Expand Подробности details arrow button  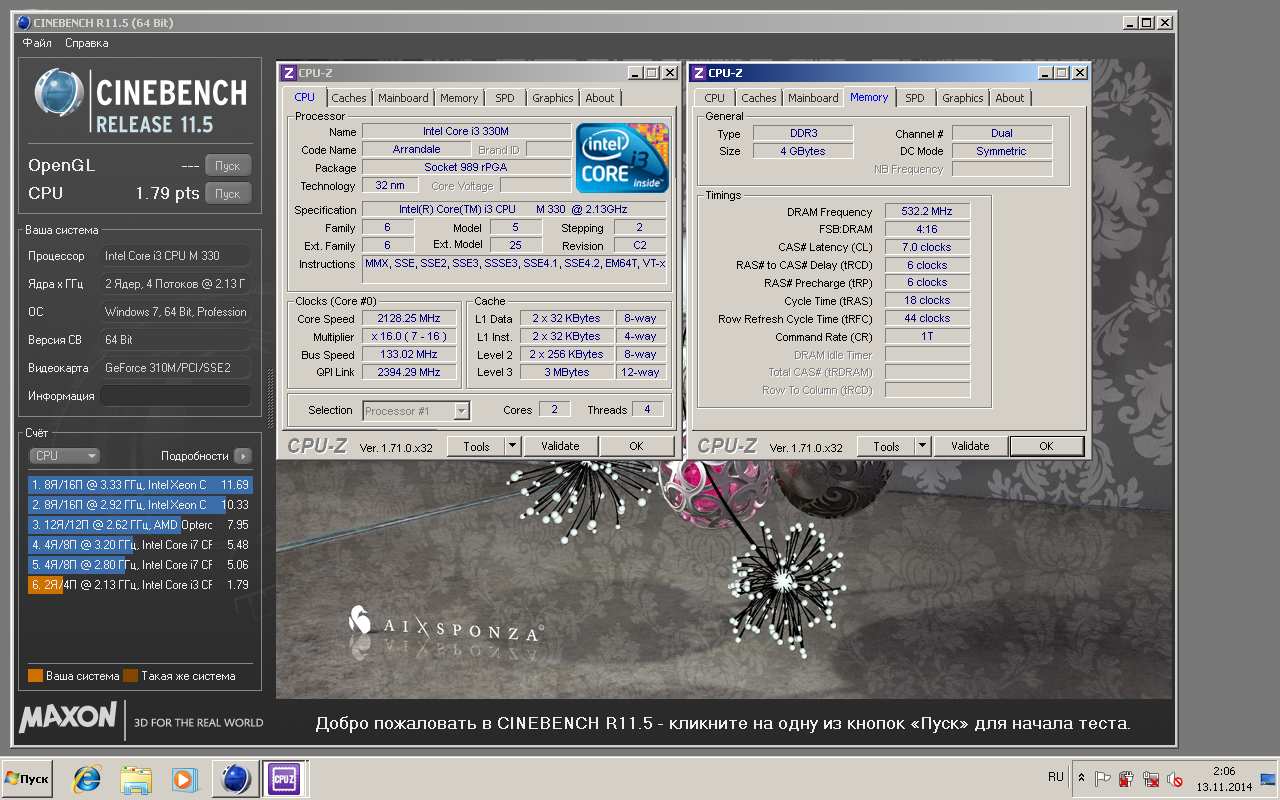(243, 455)
